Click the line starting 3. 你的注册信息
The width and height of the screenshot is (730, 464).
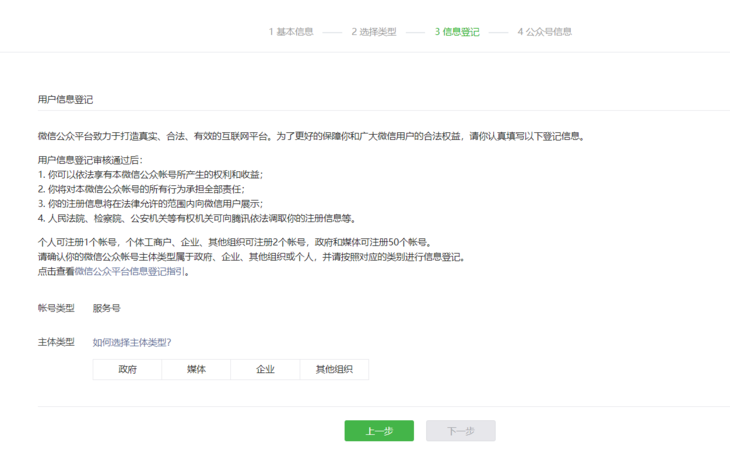(150, 204)
